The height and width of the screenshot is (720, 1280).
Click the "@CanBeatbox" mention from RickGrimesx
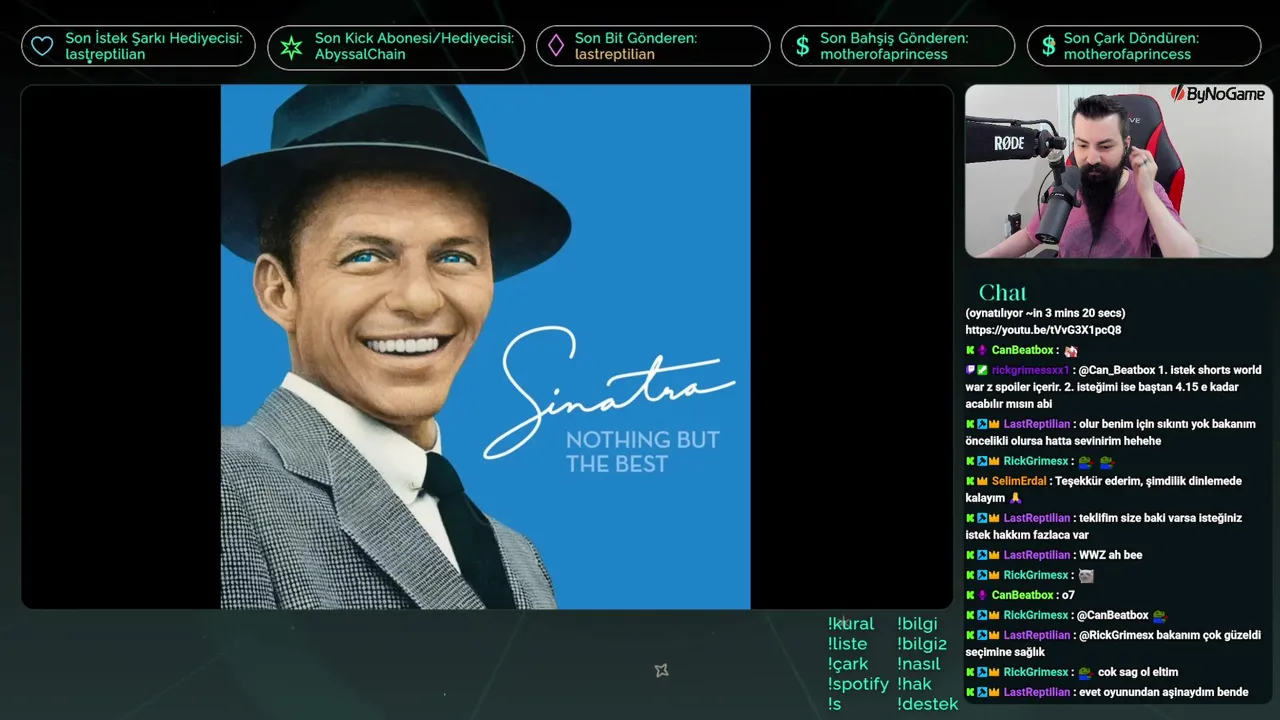[x=1112, y=615]
